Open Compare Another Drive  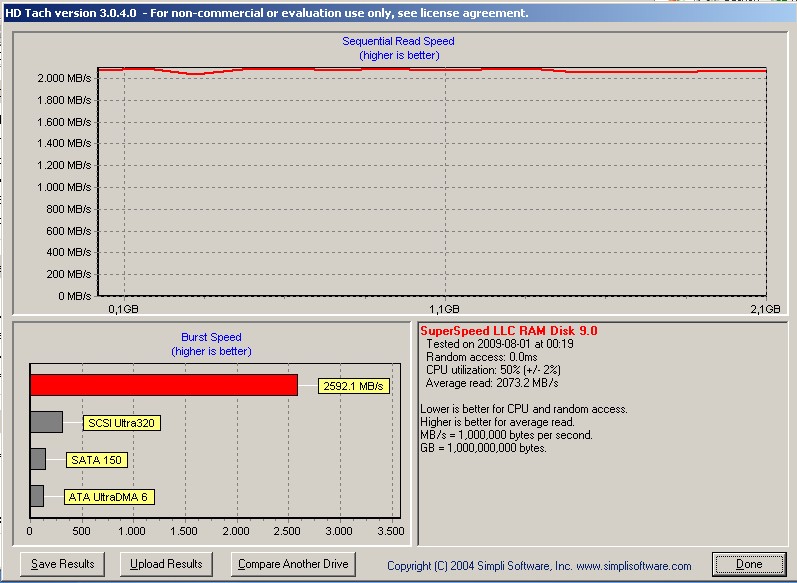(x=293, y=564)
